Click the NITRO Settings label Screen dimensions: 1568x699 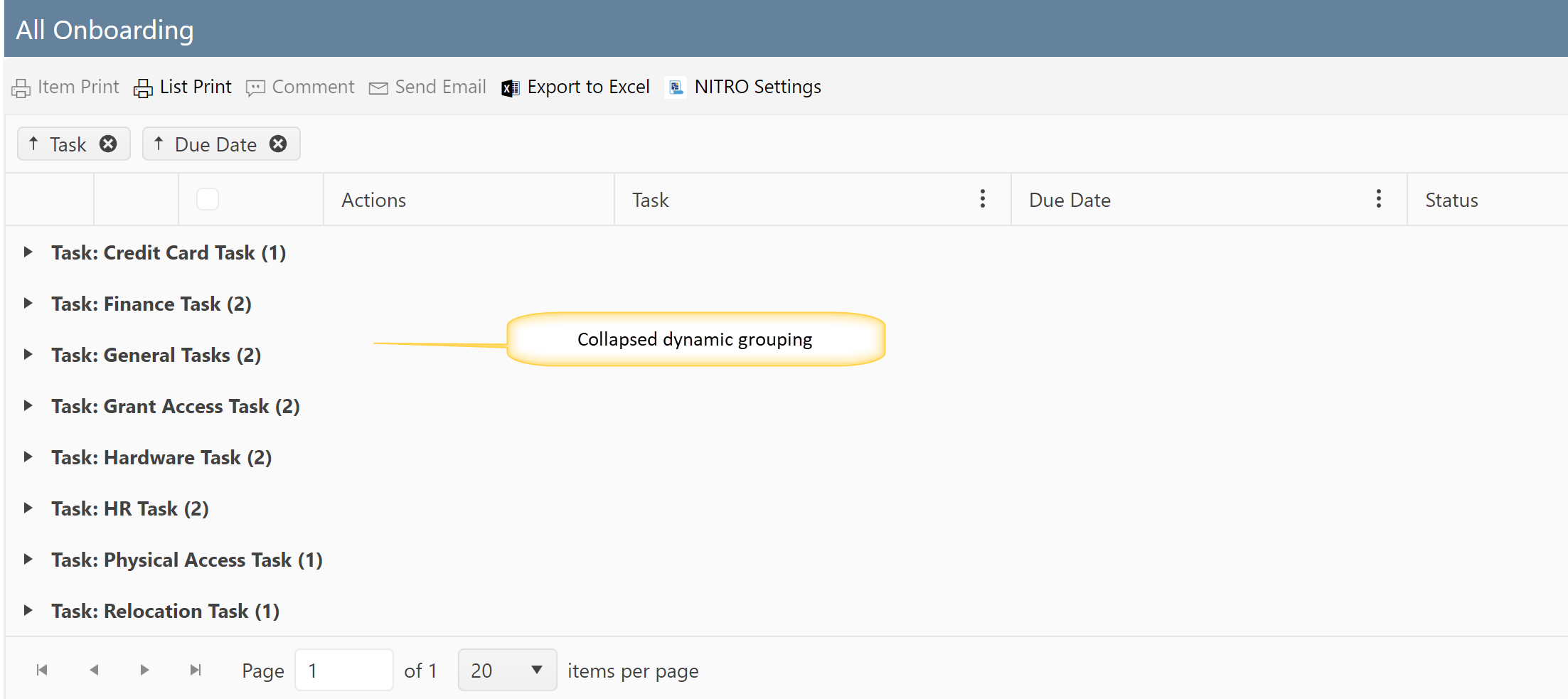coord(757,87)
